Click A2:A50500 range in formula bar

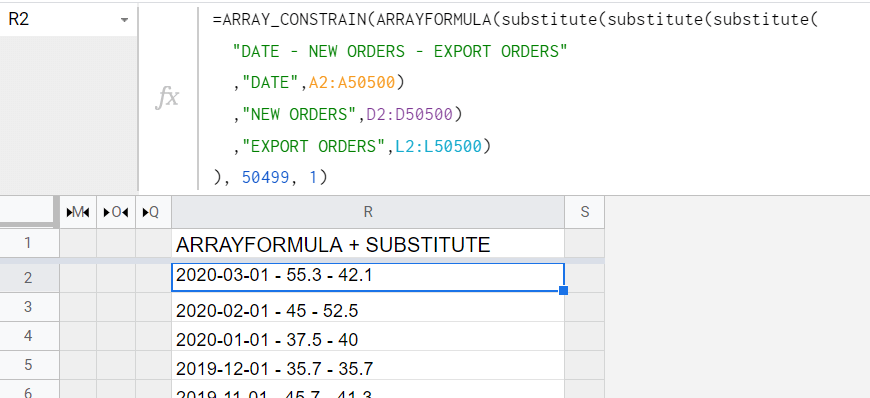pos(352,83)
